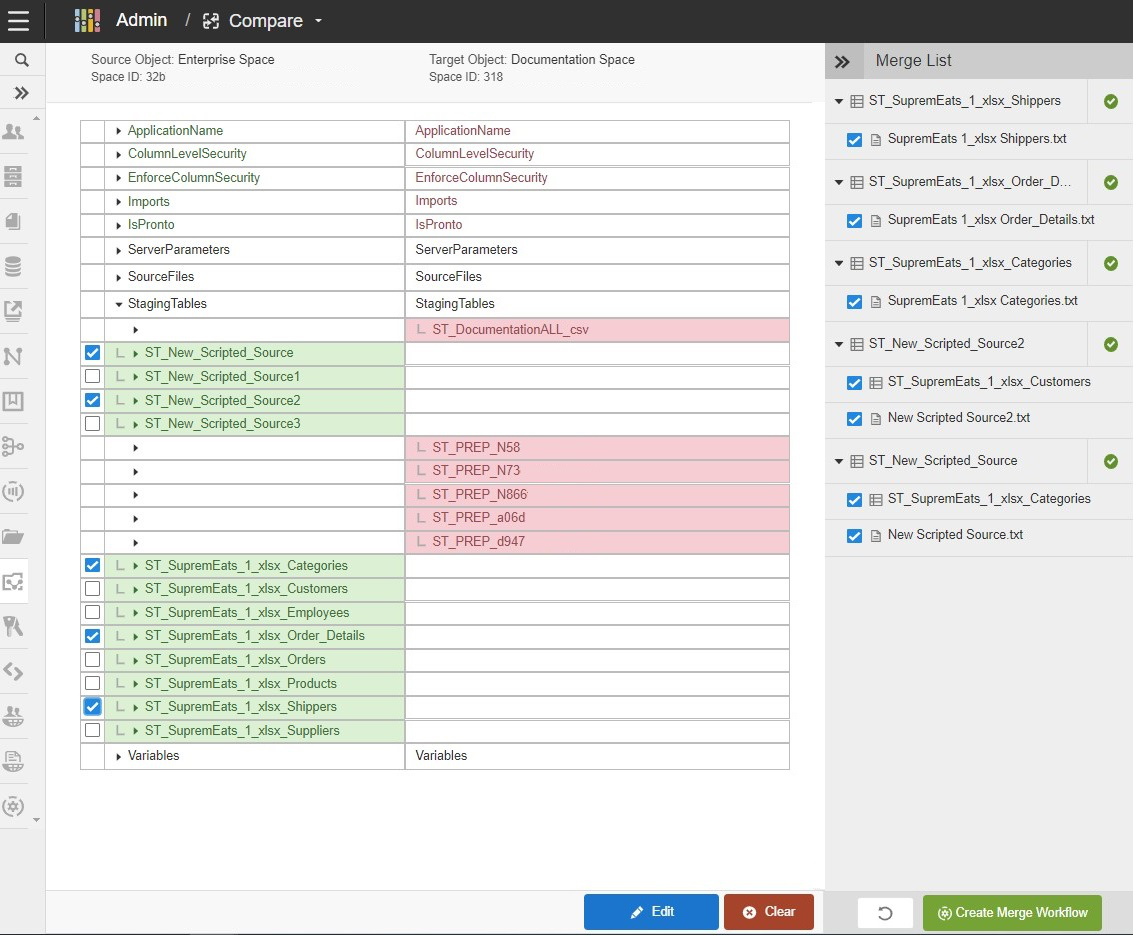Click the green status check for ST_SupremEats_1_xlsx_Shippers
The image size is (1133, 936).
(1110, 101)
